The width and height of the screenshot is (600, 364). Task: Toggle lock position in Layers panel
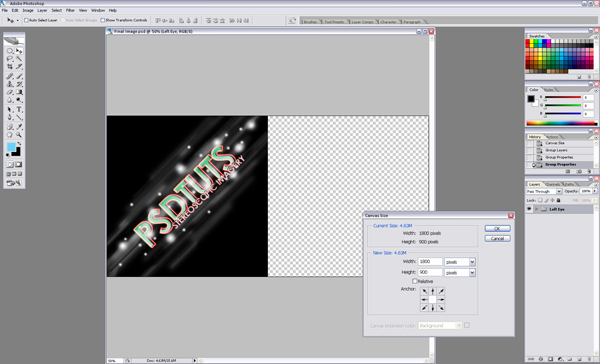(552, 200)
